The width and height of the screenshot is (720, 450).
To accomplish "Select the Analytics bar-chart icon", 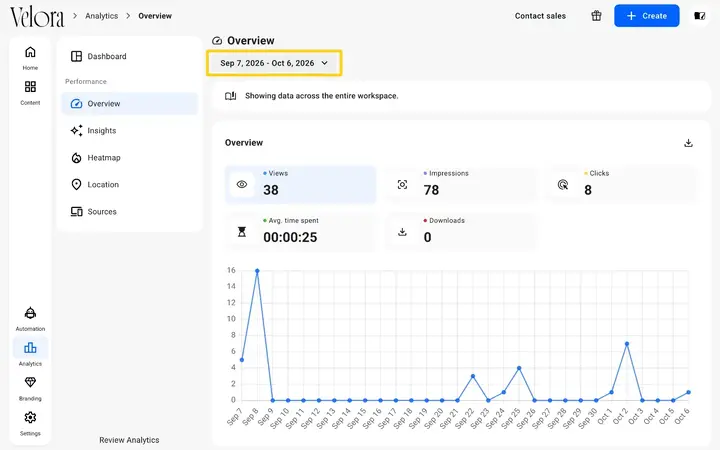I will [x=30, y=348].
